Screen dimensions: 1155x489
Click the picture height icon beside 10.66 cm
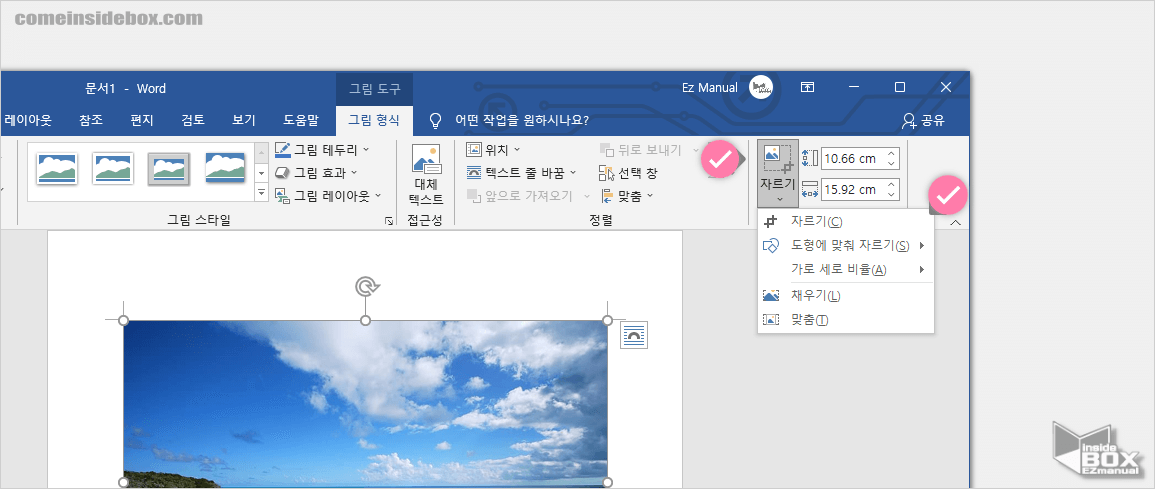pos(809,158)
